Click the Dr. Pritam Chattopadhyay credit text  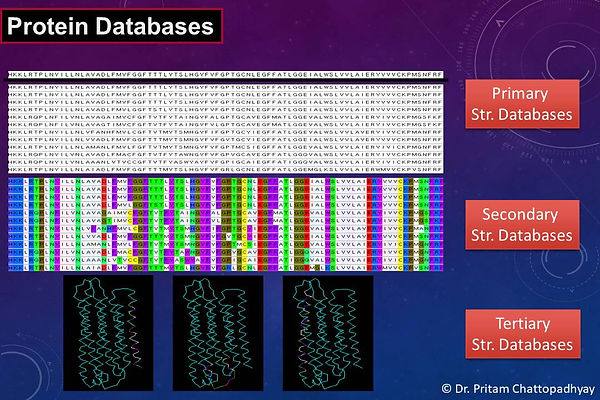click(x=518, y=389)
